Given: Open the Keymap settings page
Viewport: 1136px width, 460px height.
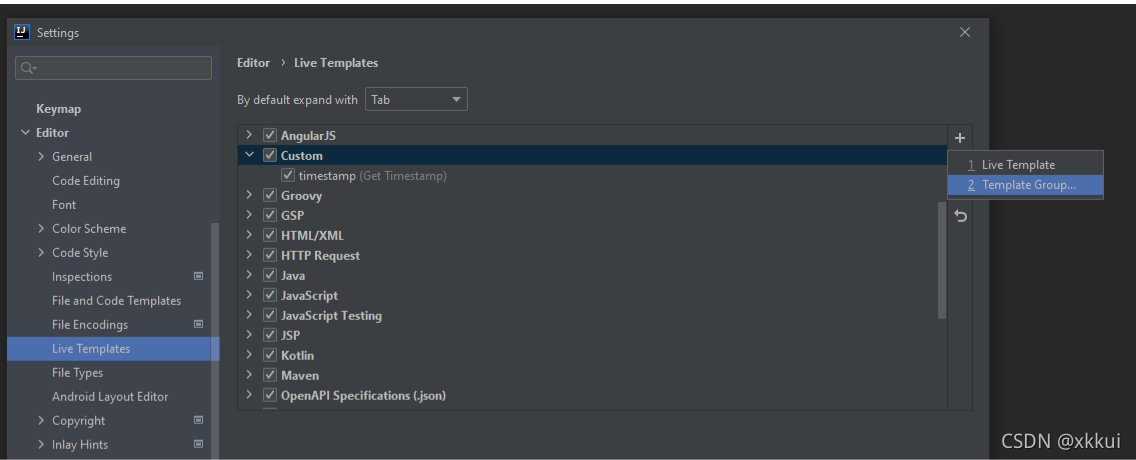Looking at the screenshot, I should [59, 109].
